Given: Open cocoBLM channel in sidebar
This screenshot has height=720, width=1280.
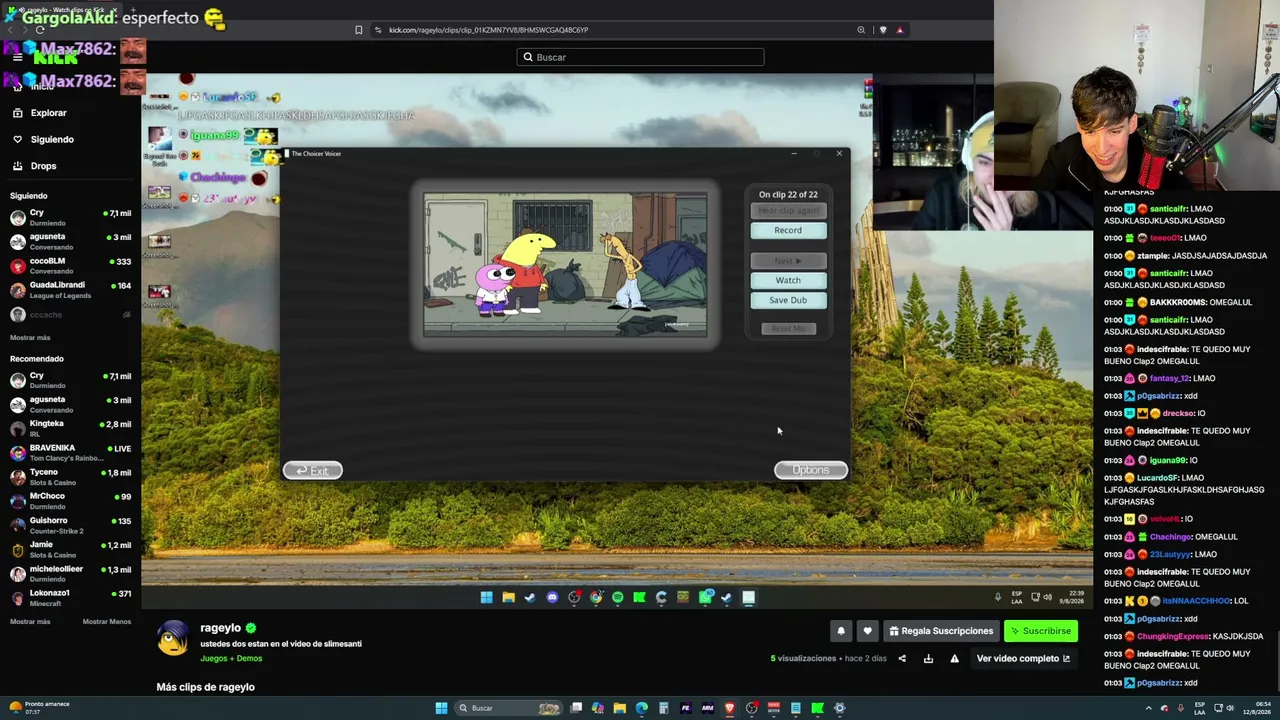Looking at the screenshot, I should tap(70, 265).
